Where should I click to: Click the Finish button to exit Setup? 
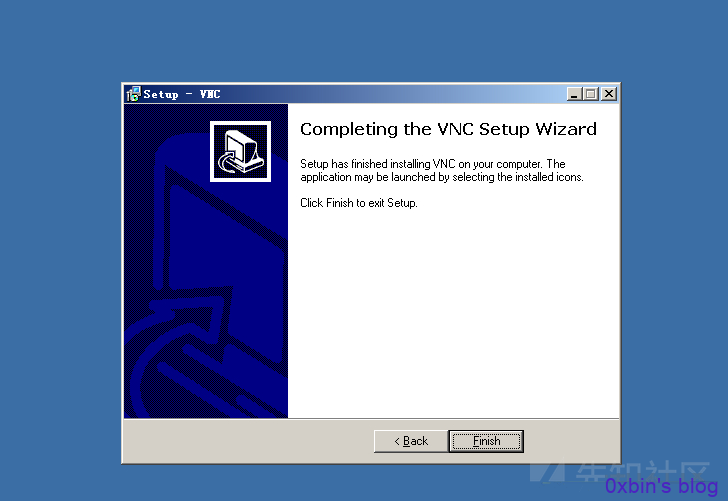[486, 441]
